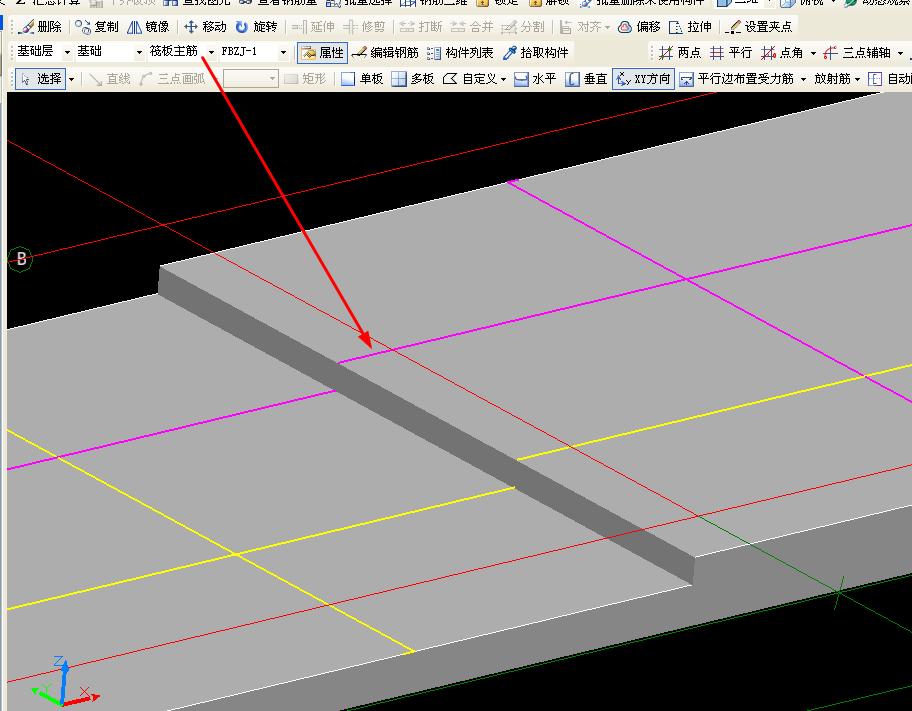Open Edit Rebar (编辑钢筋)
This screenshot has width=912, height=711.
[x=385, y=53]
